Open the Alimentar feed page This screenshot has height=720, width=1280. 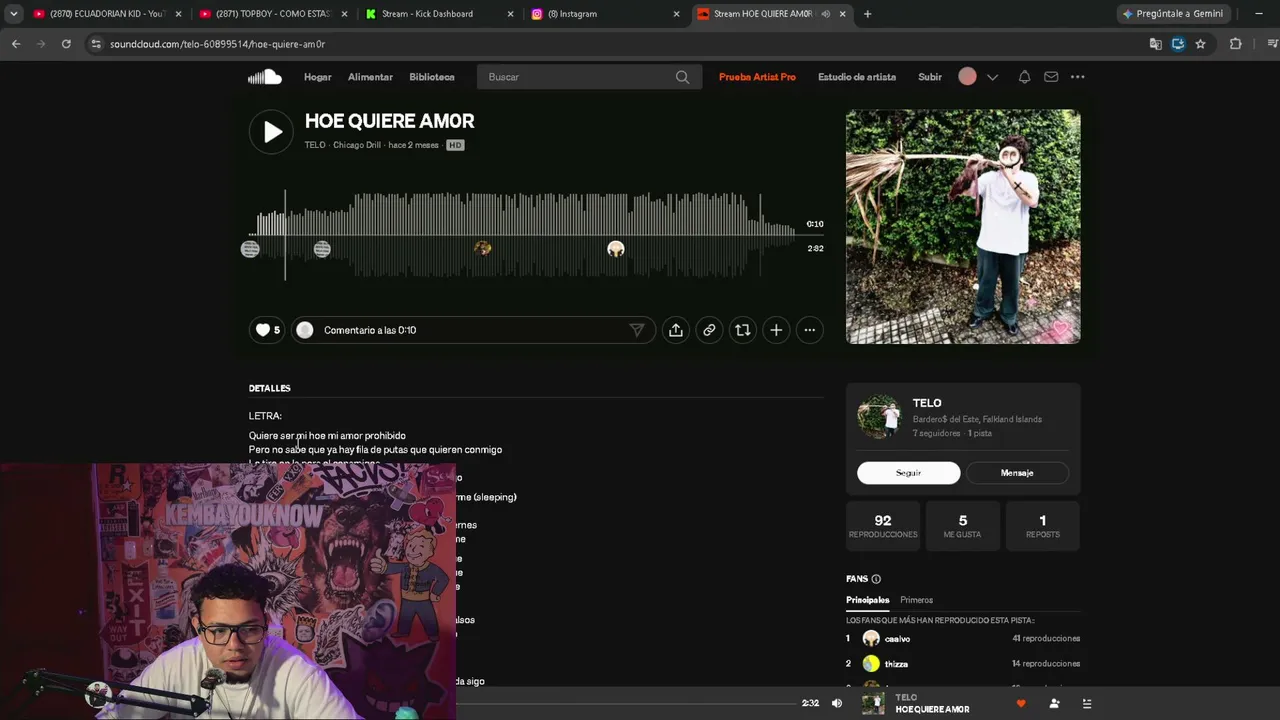(x=370, y=77)
